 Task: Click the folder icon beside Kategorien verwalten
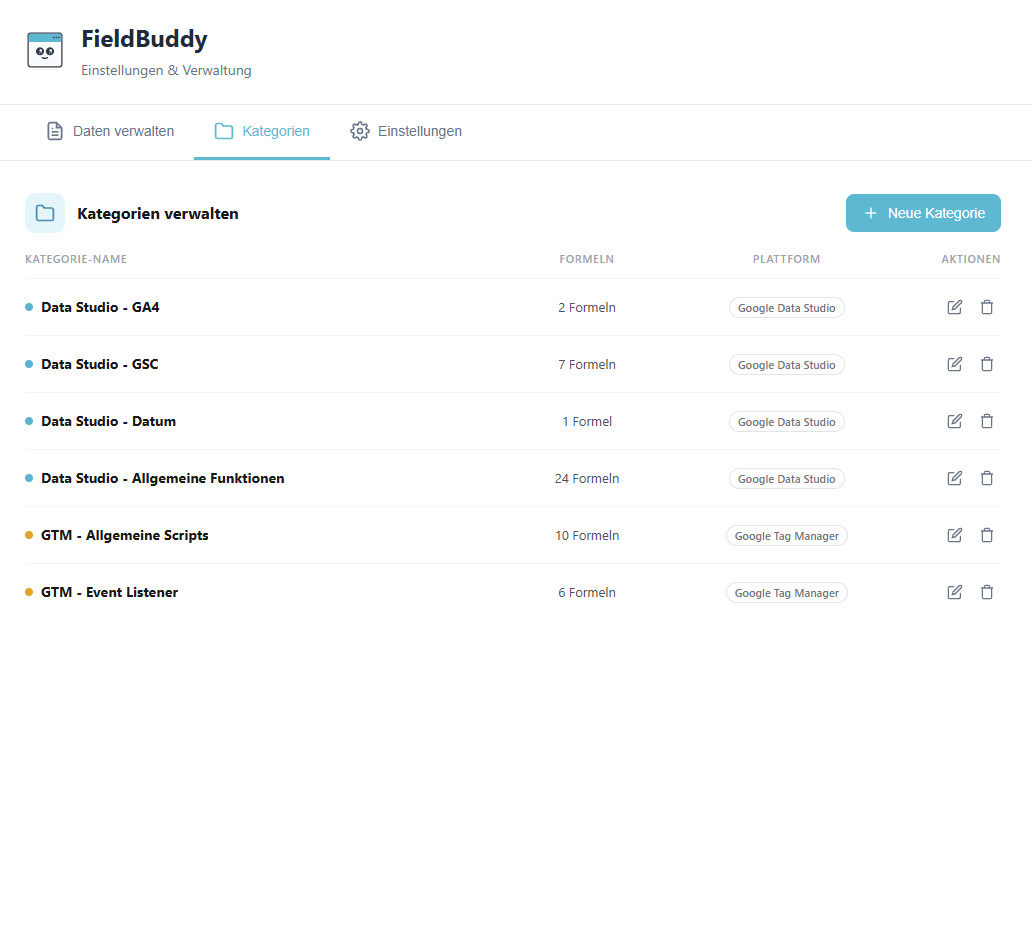pos(45,213)
